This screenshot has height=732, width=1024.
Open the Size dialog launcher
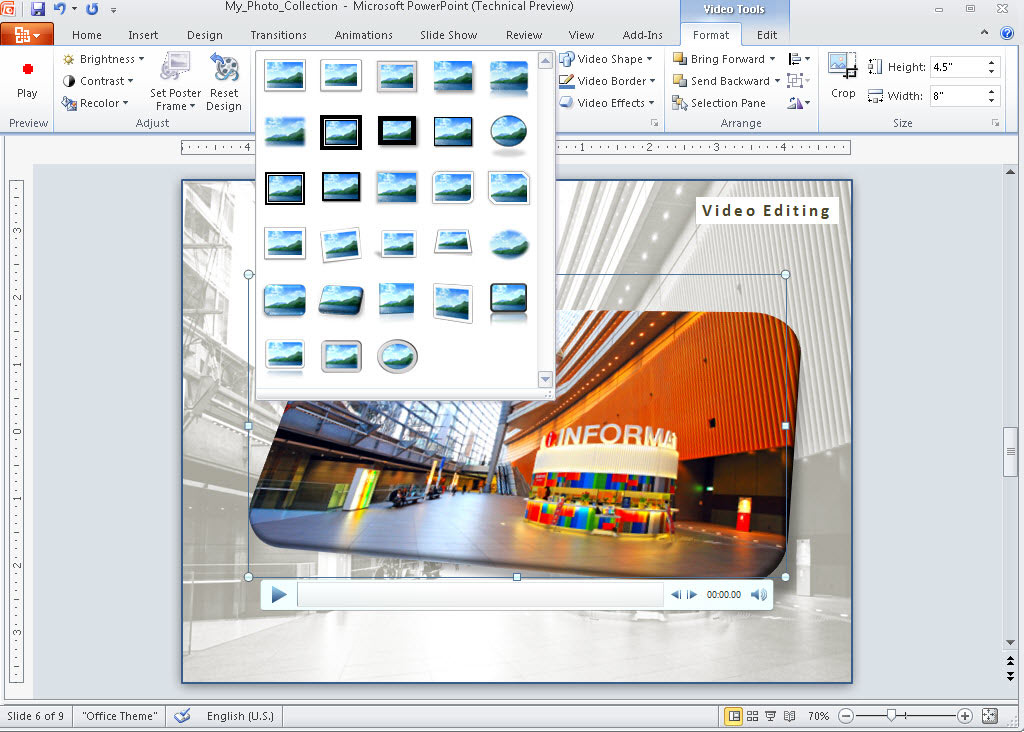(x=995, y=123)
